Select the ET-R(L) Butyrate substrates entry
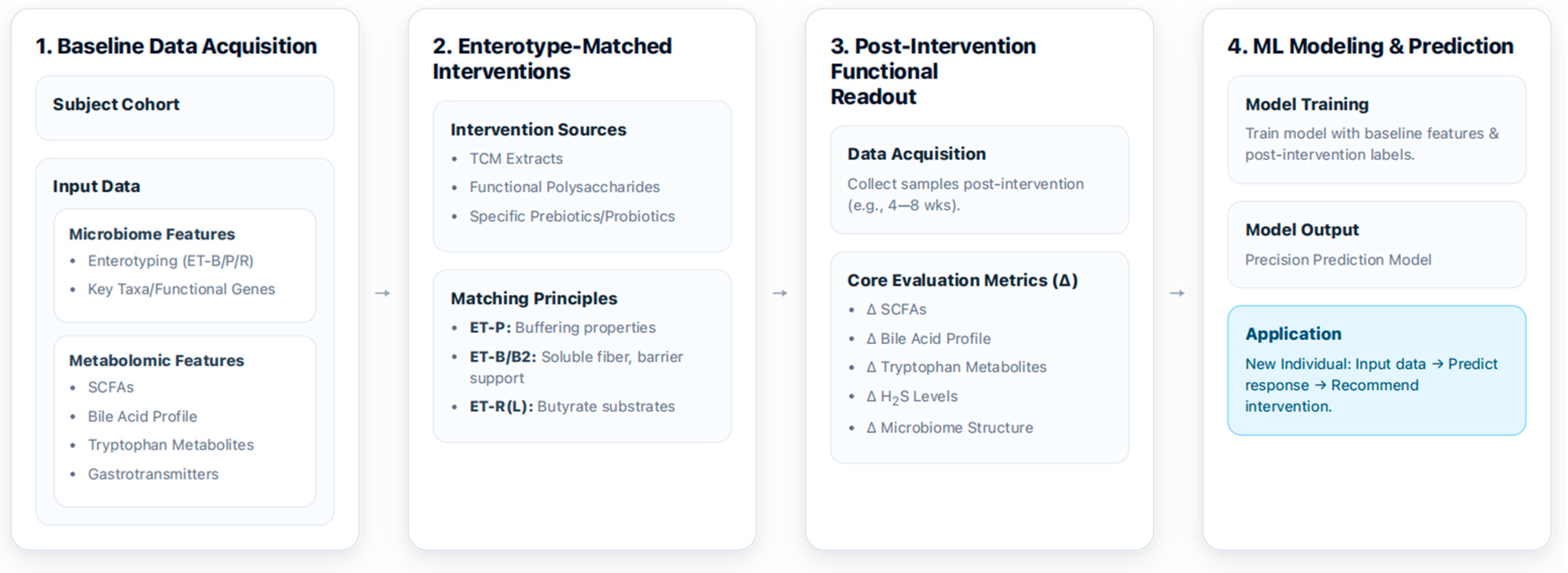Viewport: 1568px width, 573px height. pos(572,406)
